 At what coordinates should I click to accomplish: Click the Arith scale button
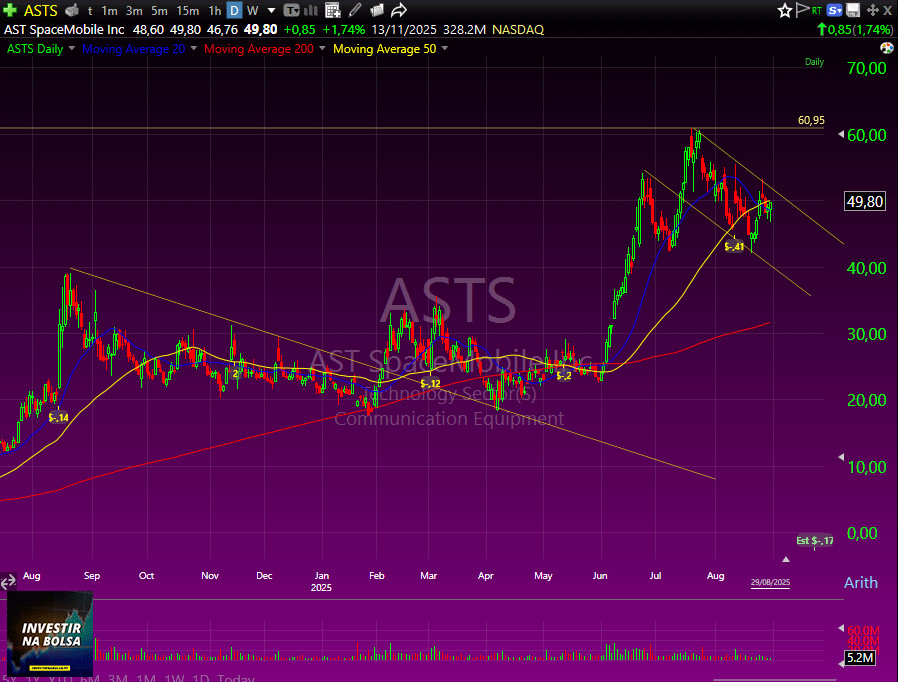[860, 582]
